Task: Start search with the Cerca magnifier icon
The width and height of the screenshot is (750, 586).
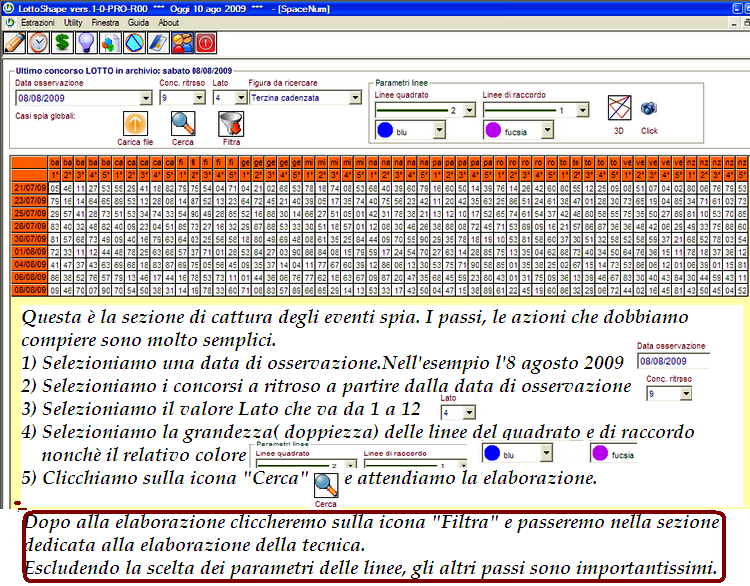Action: click(x=183, y=124)
